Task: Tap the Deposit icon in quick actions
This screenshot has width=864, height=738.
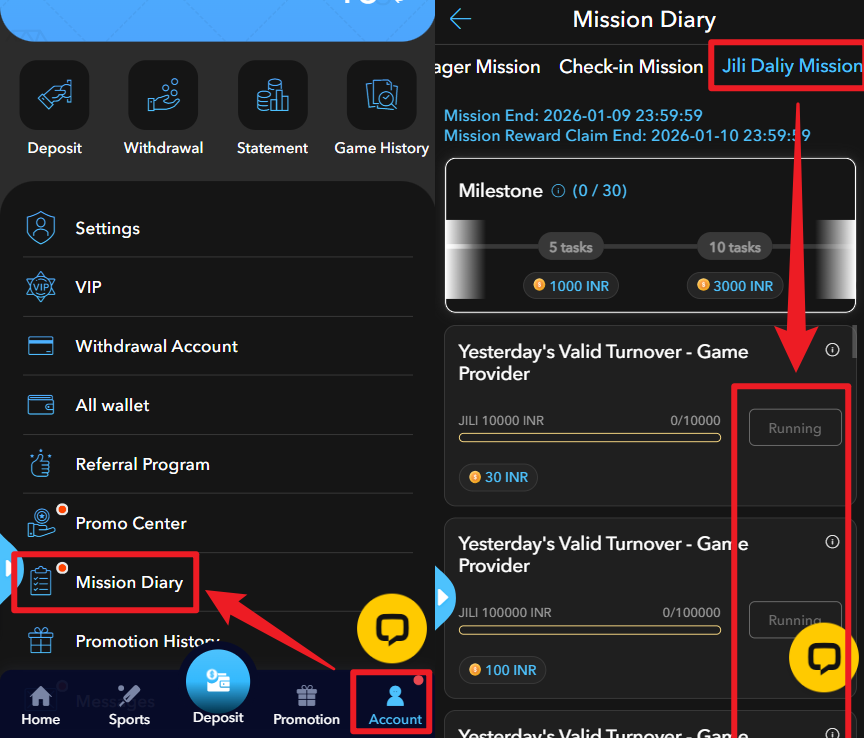Action: 54,96
